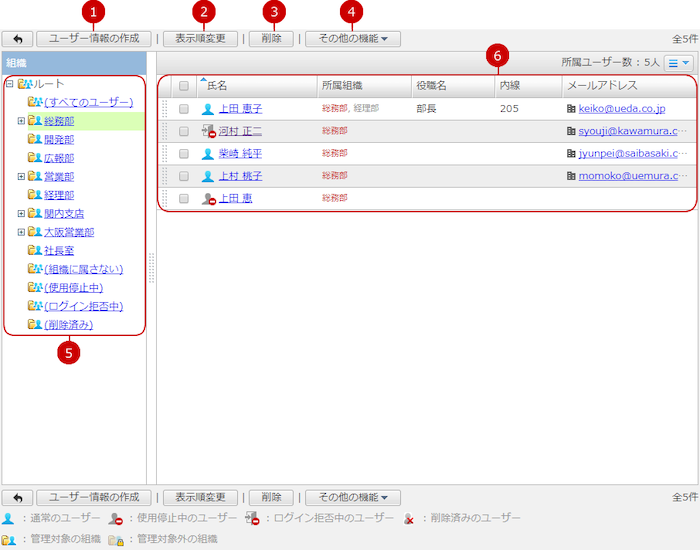Screen dimensions: 700x550
Task: Open the top その他の機能 dropdown
Action: click(x=352, y=39)
